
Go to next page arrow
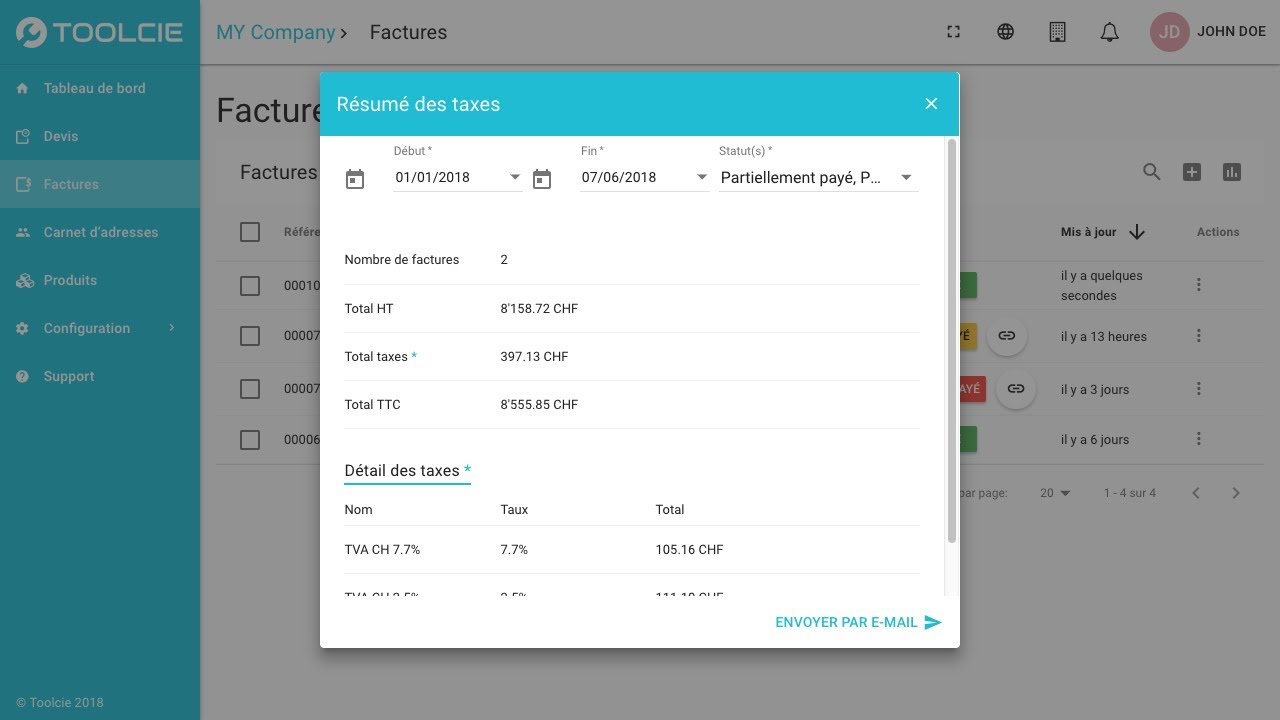pos(1236,493)
